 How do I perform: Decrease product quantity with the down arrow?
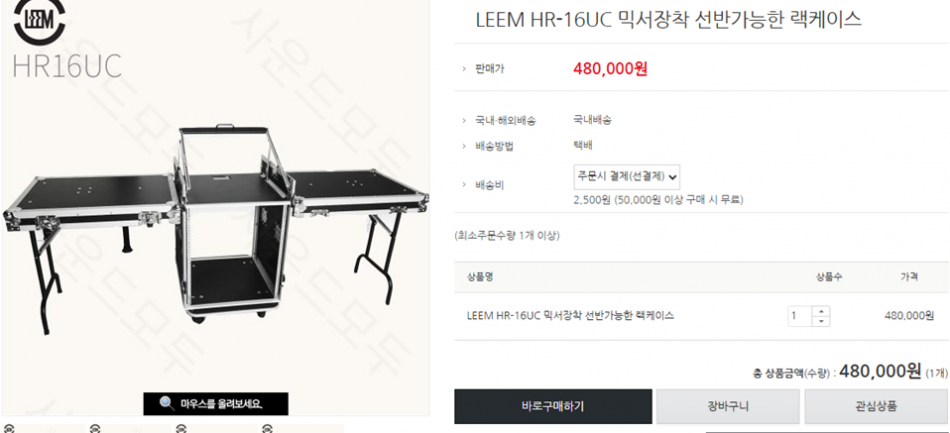pos(821,322)
